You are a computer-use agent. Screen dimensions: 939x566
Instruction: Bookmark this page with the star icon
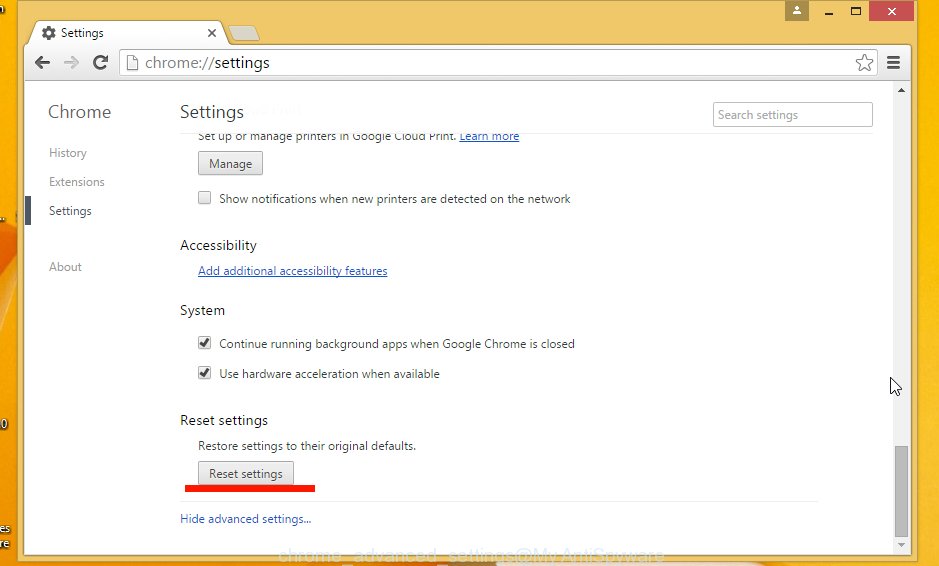[x=864, y=62]
